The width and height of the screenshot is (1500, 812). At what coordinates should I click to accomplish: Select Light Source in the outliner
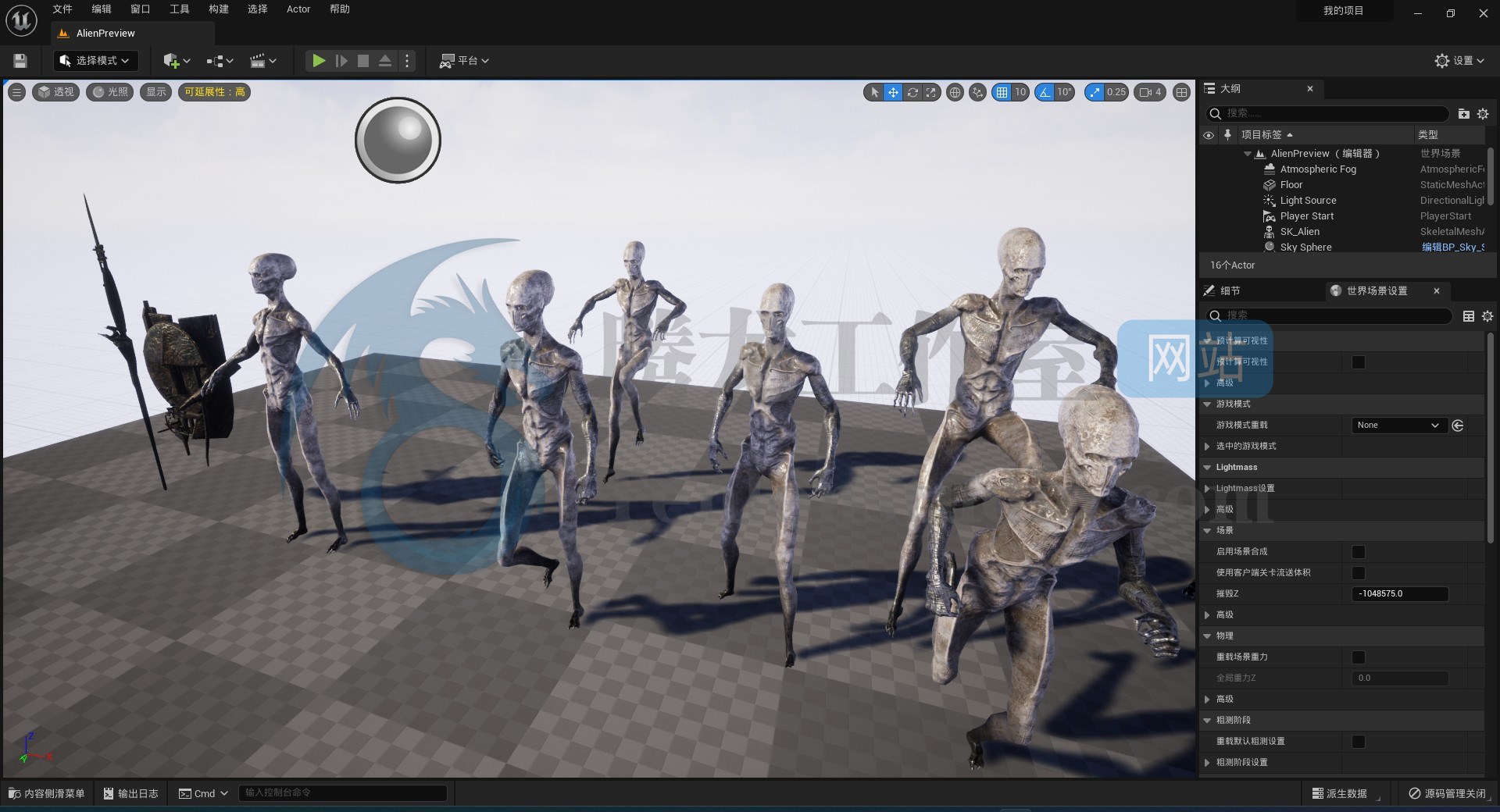pyautogui.click(x=1308, y=201)
